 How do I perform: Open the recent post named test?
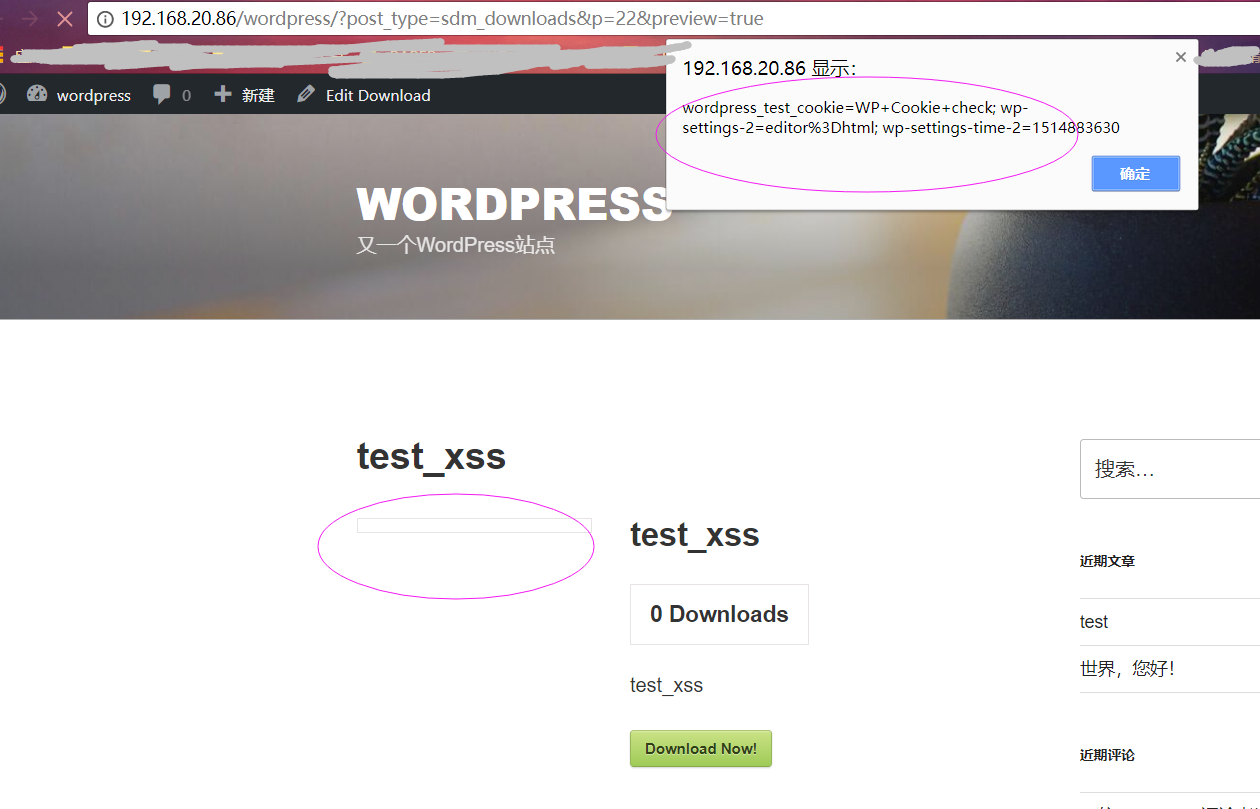[1094, 622]
